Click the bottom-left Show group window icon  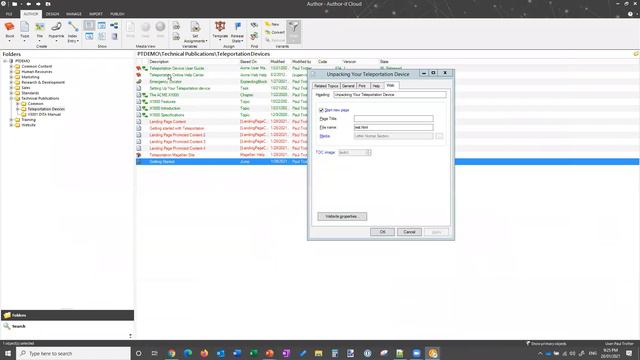point(89,36)
